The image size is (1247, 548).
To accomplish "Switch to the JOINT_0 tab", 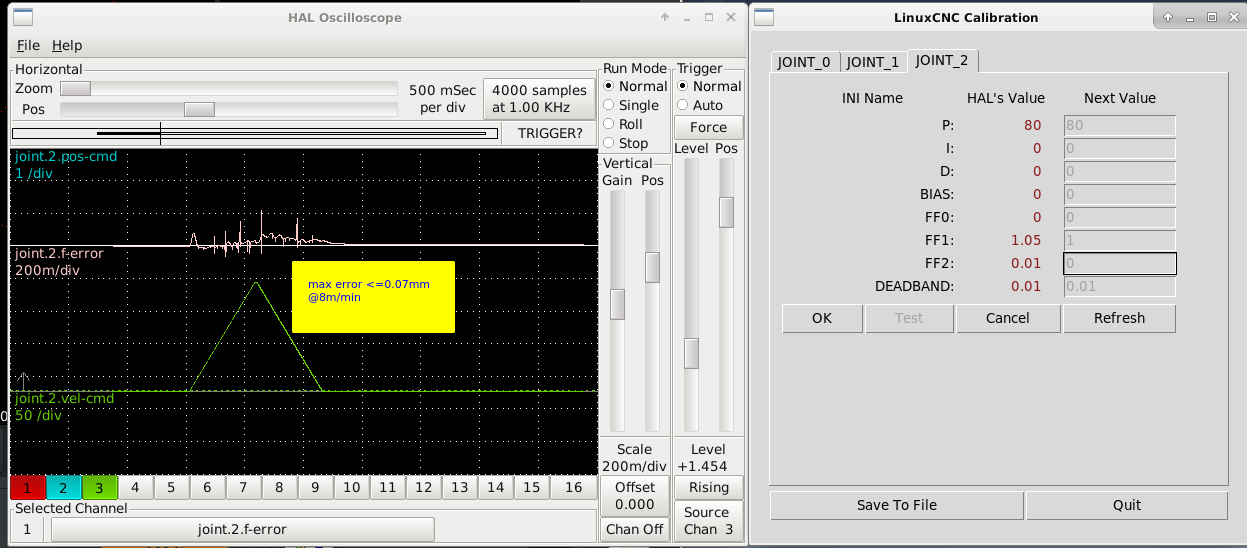I will pyautogui.click(x=804, y=62).
